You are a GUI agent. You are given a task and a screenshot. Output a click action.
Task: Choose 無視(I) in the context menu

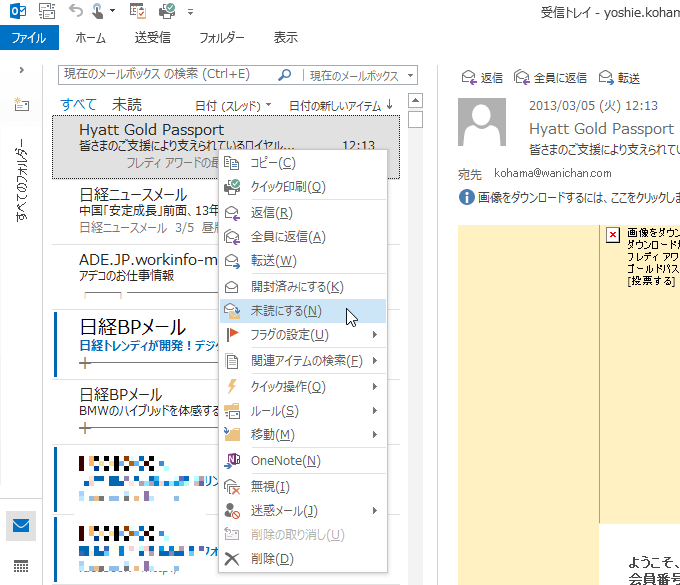point(303,487)
